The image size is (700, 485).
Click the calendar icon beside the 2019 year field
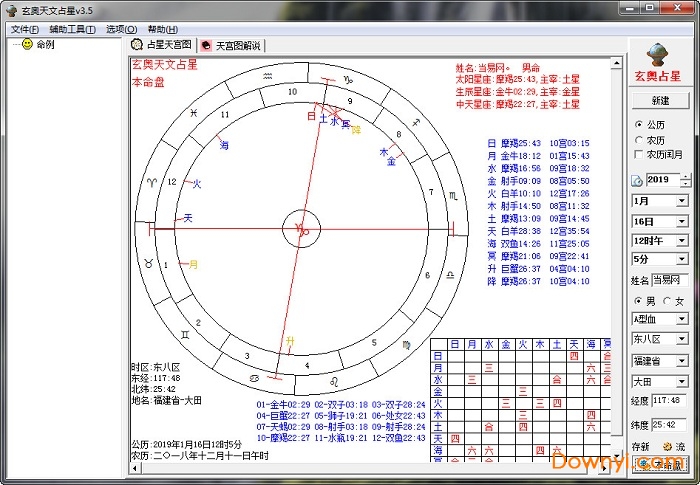[637, 181]
